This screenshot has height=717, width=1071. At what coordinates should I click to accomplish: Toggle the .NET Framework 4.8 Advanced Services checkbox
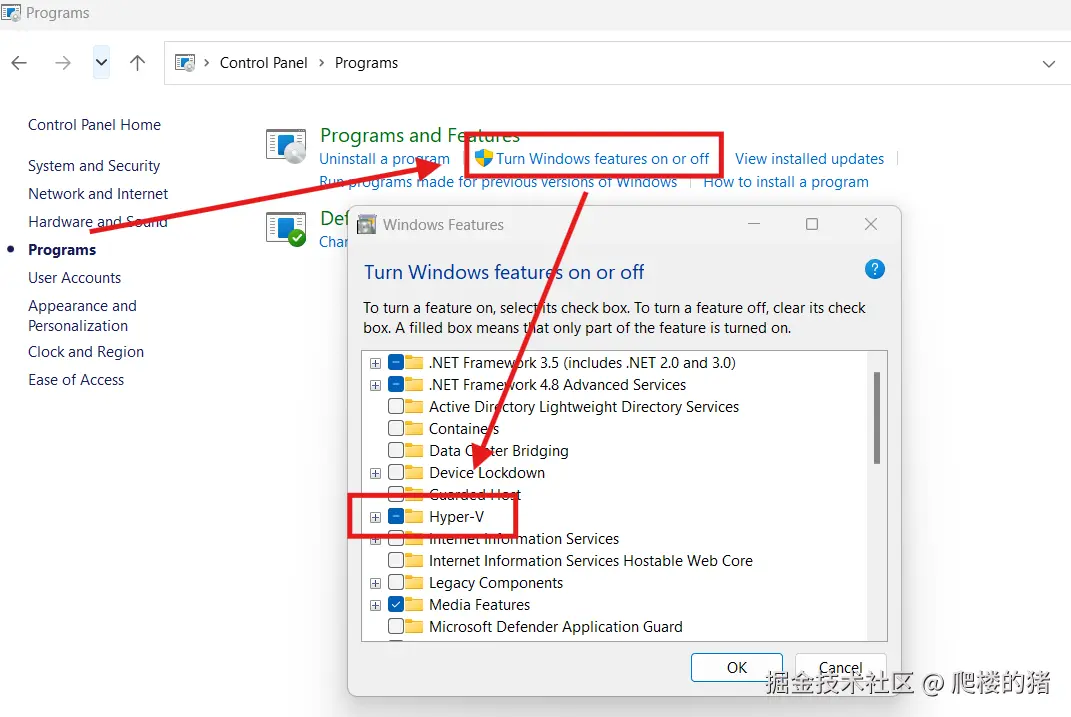[395, 384]
